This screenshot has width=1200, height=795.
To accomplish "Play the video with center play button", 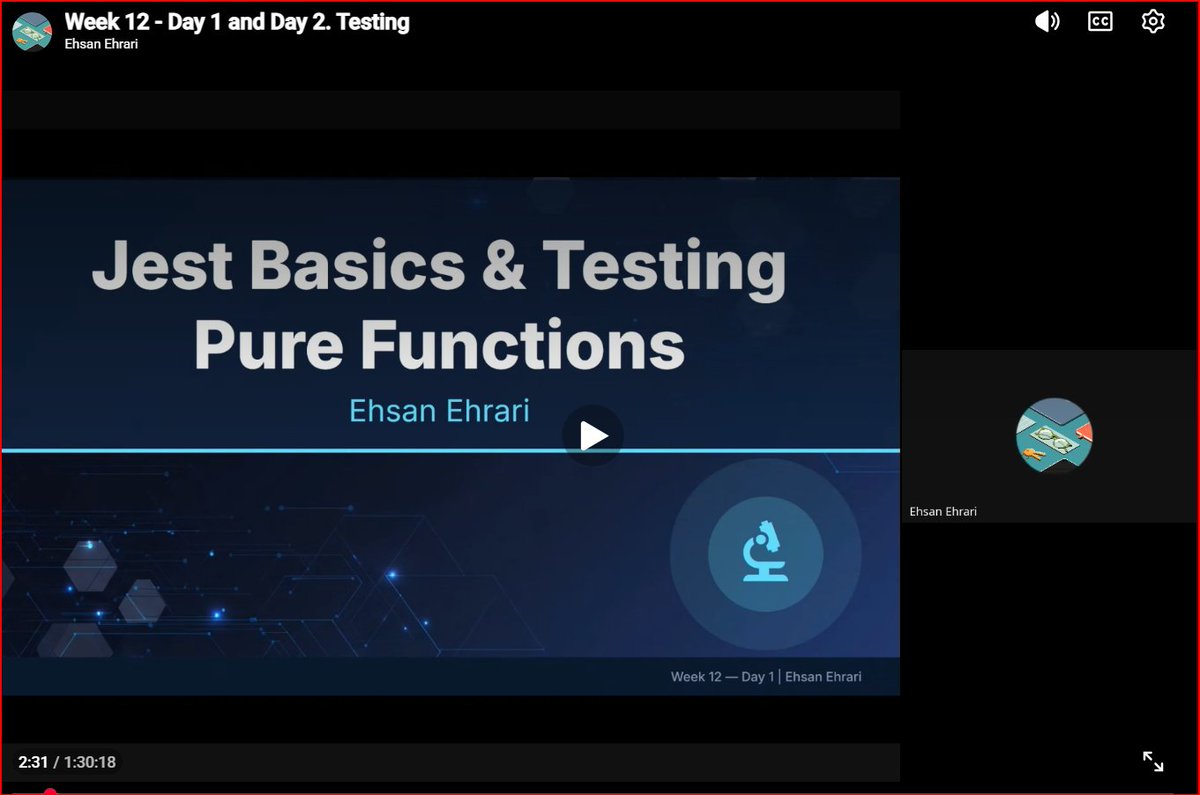I will coord(593,436).
